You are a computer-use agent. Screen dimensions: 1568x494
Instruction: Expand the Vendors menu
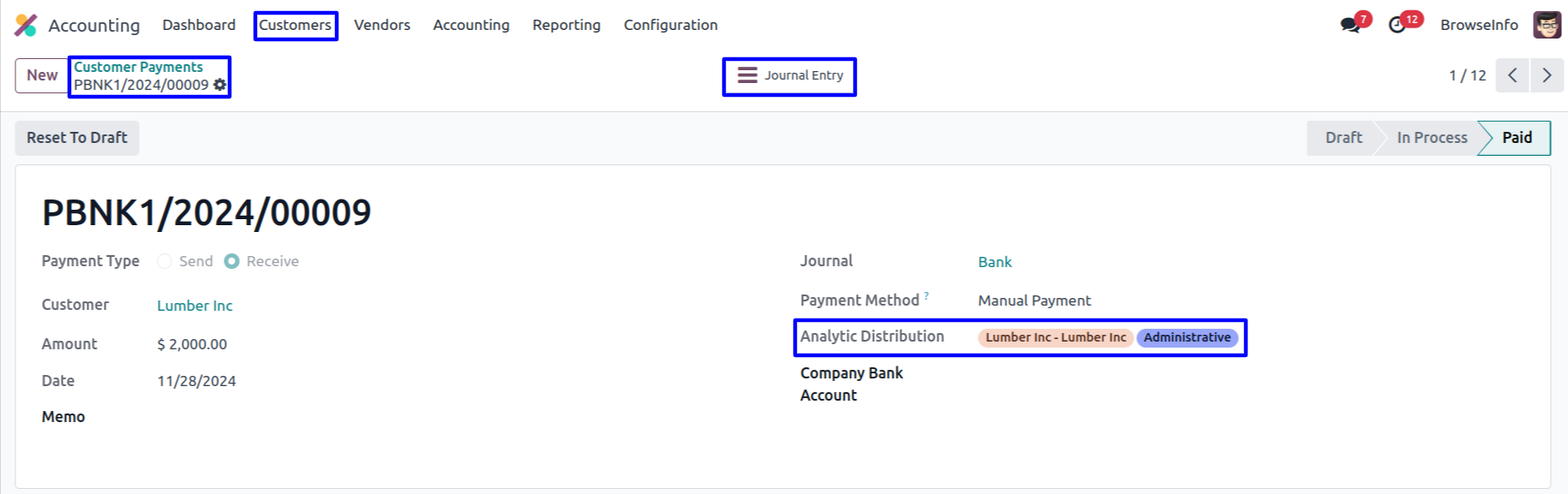pyautogui.click(x=382, y=25)
